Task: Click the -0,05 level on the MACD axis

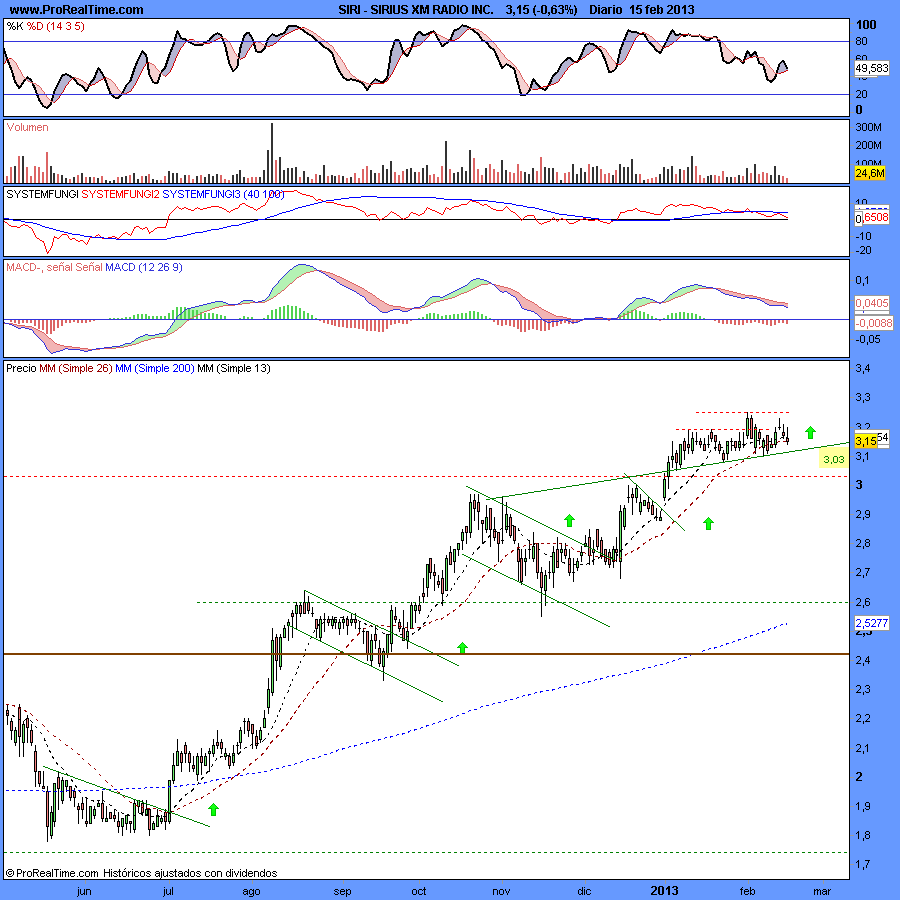Action: click(868, 339)
